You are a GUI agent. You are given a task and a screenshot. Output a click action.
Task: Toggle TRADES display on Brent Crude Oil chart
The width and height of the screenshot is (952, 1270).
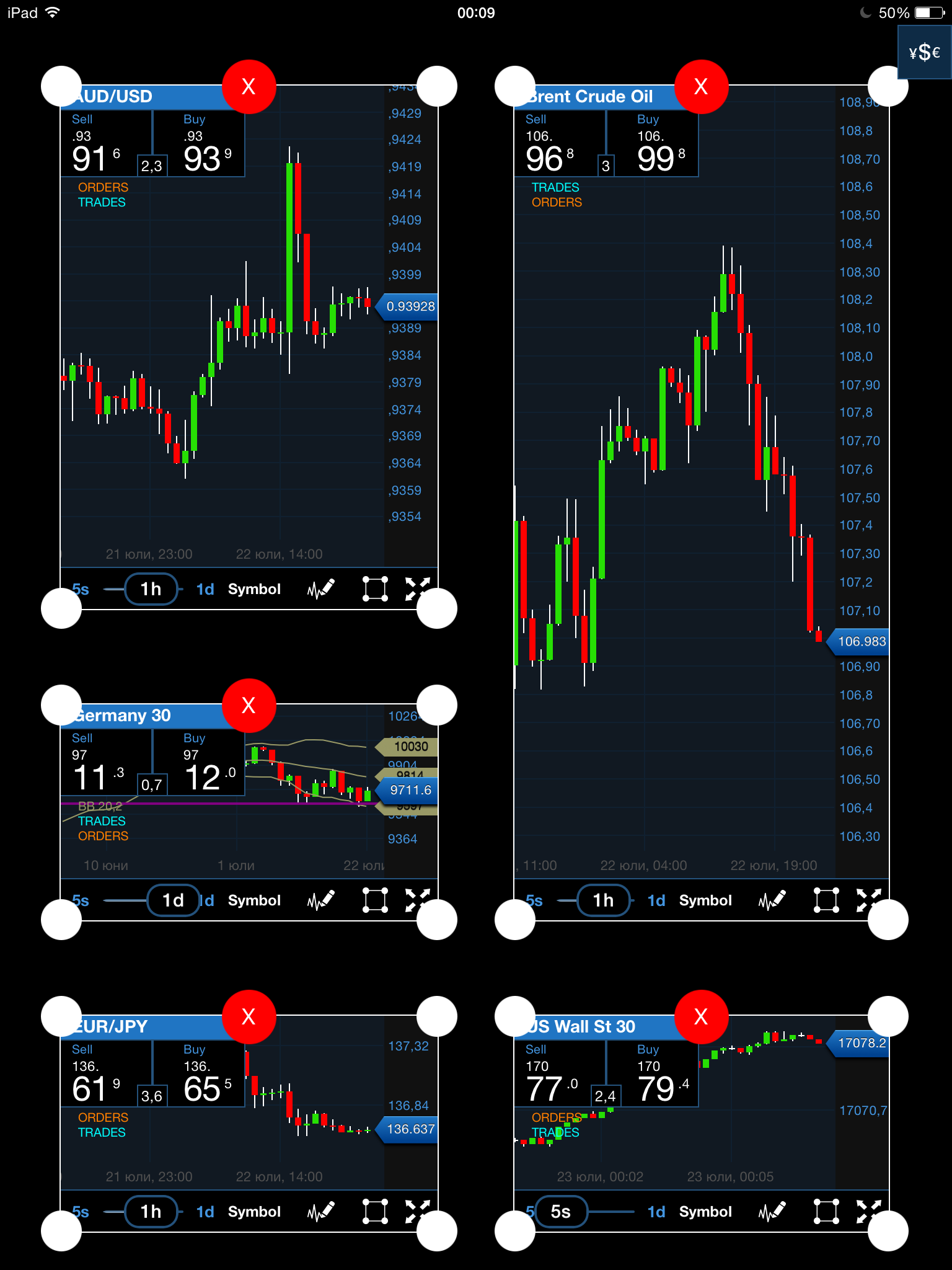point(555,187)
